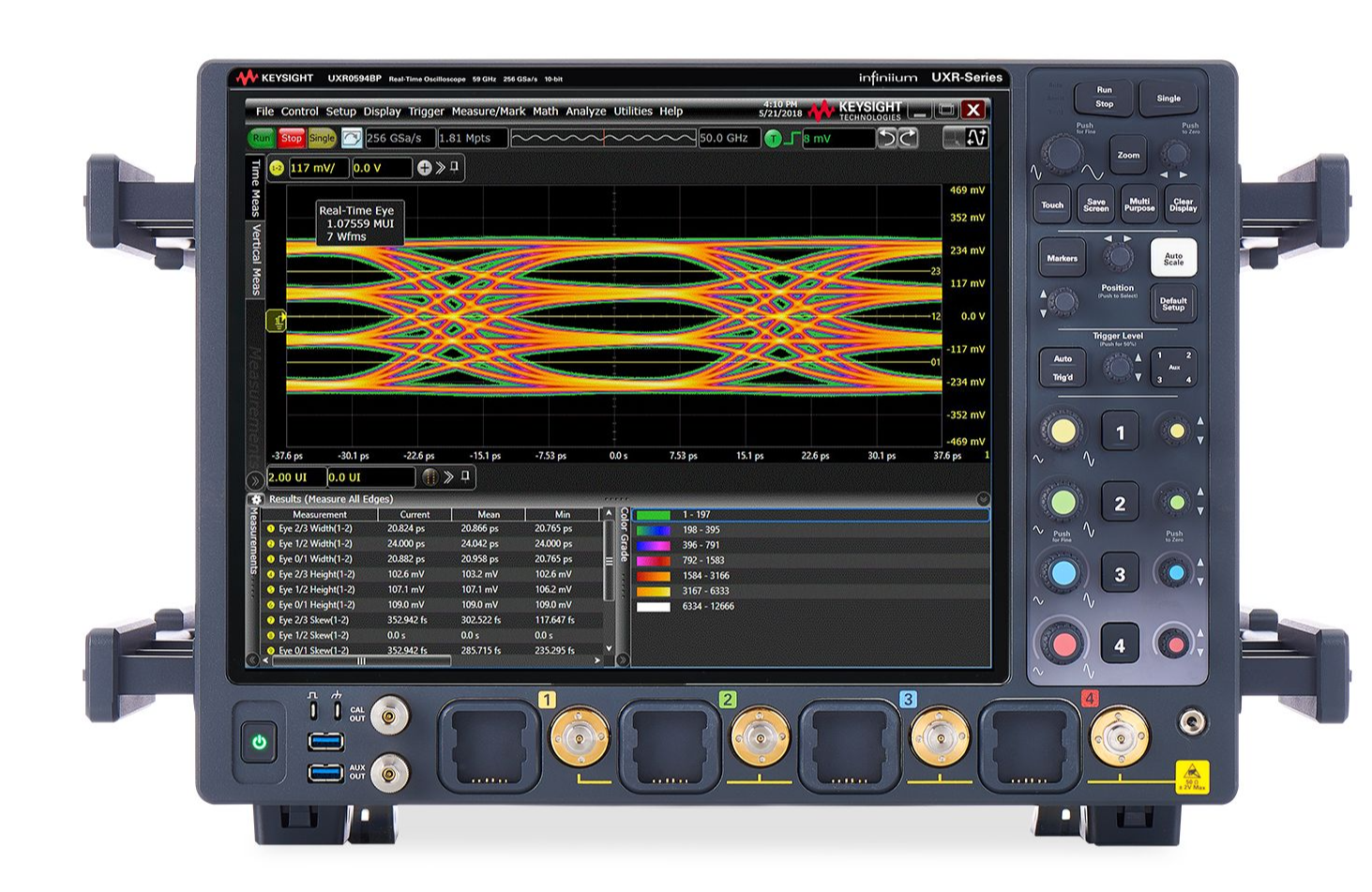Click the green trigger T icon

[773, 139]
